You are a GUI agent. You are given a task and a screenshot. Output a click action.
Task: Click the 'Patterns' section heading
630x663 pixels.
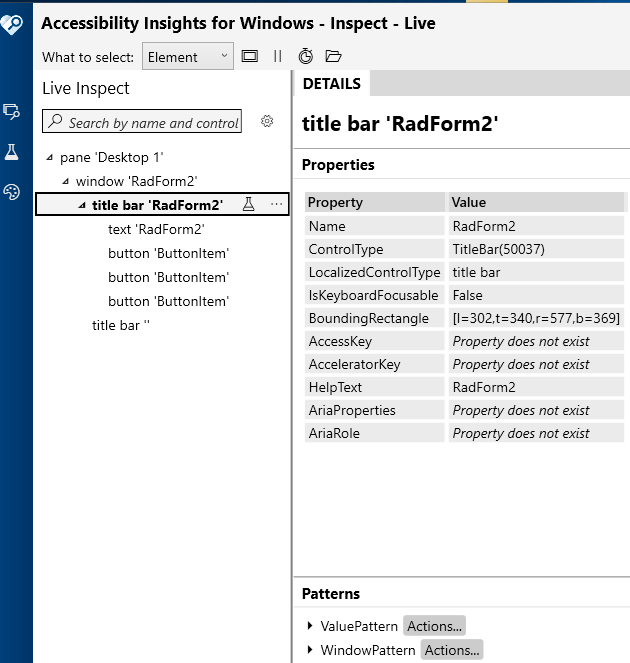331,594
